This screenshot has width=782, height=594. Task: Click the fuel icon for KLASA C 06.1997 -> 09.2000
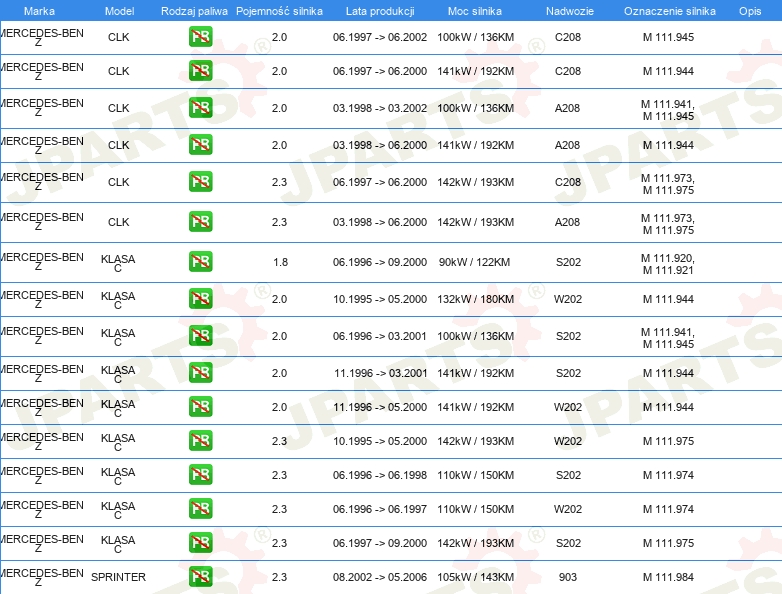(200, 543)
